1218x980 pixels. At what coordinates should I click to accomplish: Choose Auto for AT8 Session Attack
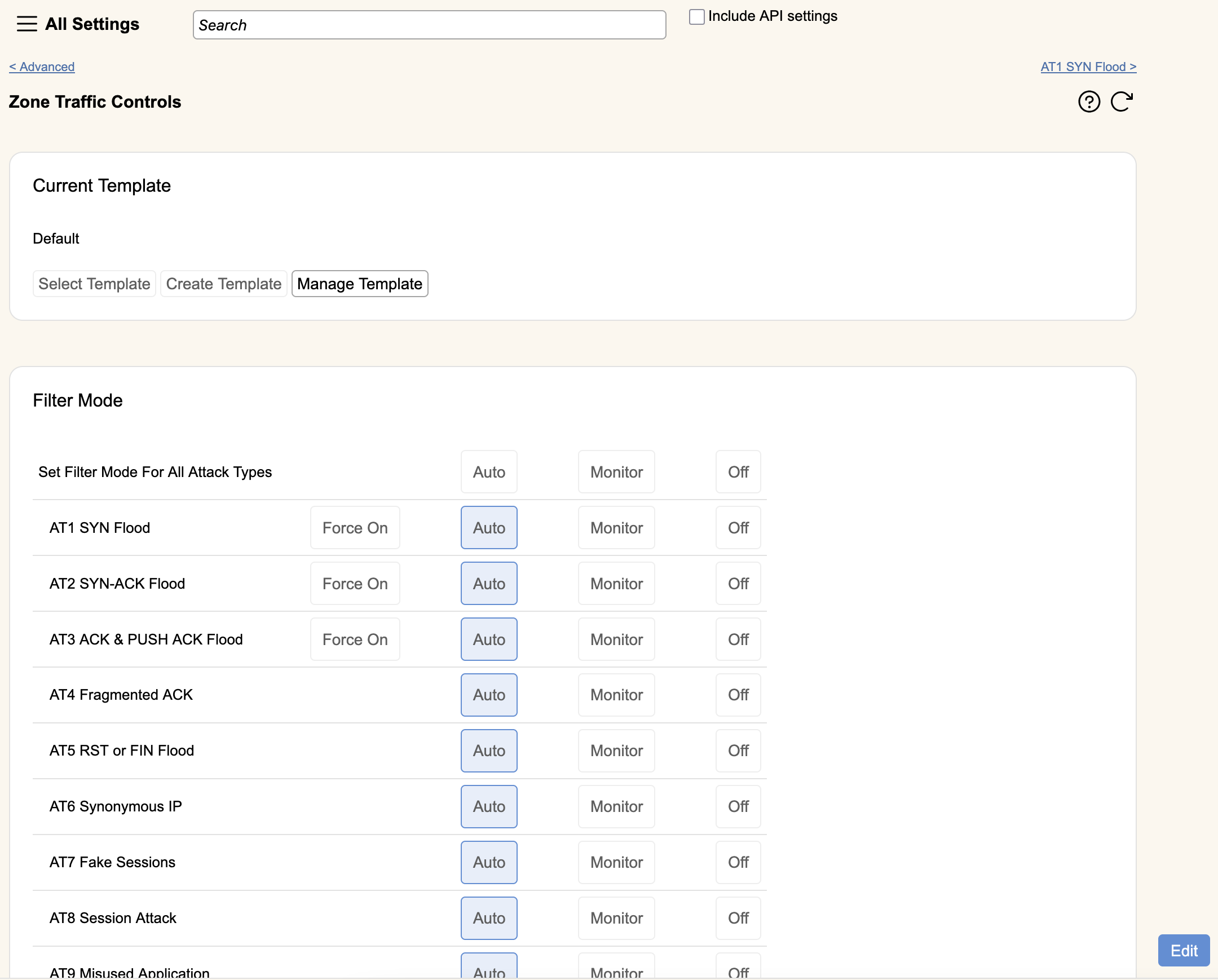(489, 919)
